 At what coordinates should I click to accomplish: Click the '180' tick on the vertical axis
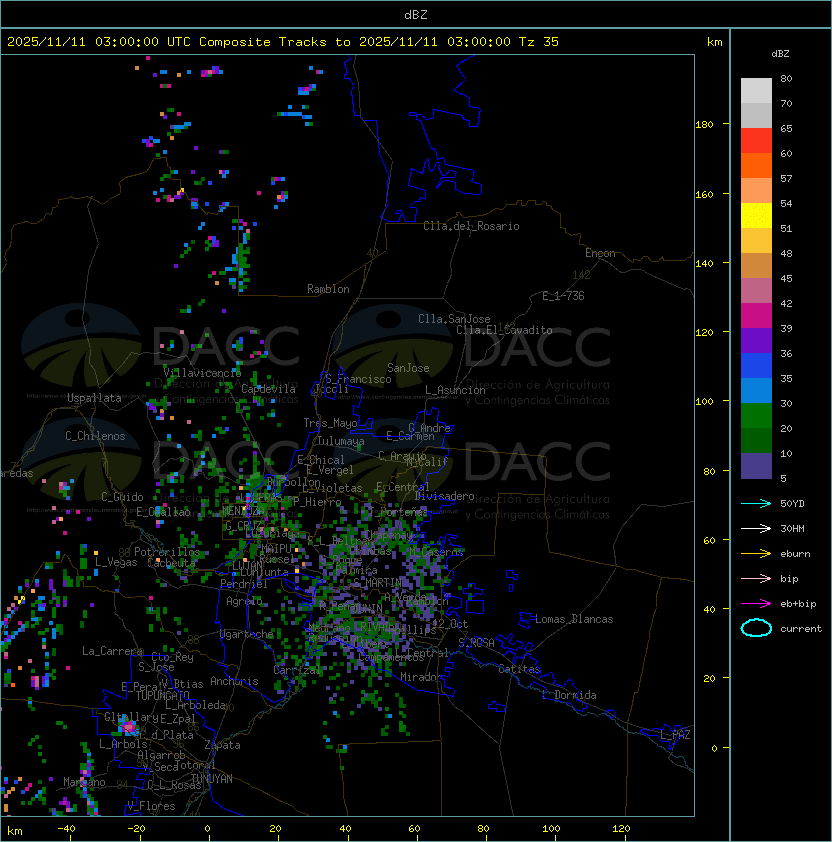tap(704, 125)
